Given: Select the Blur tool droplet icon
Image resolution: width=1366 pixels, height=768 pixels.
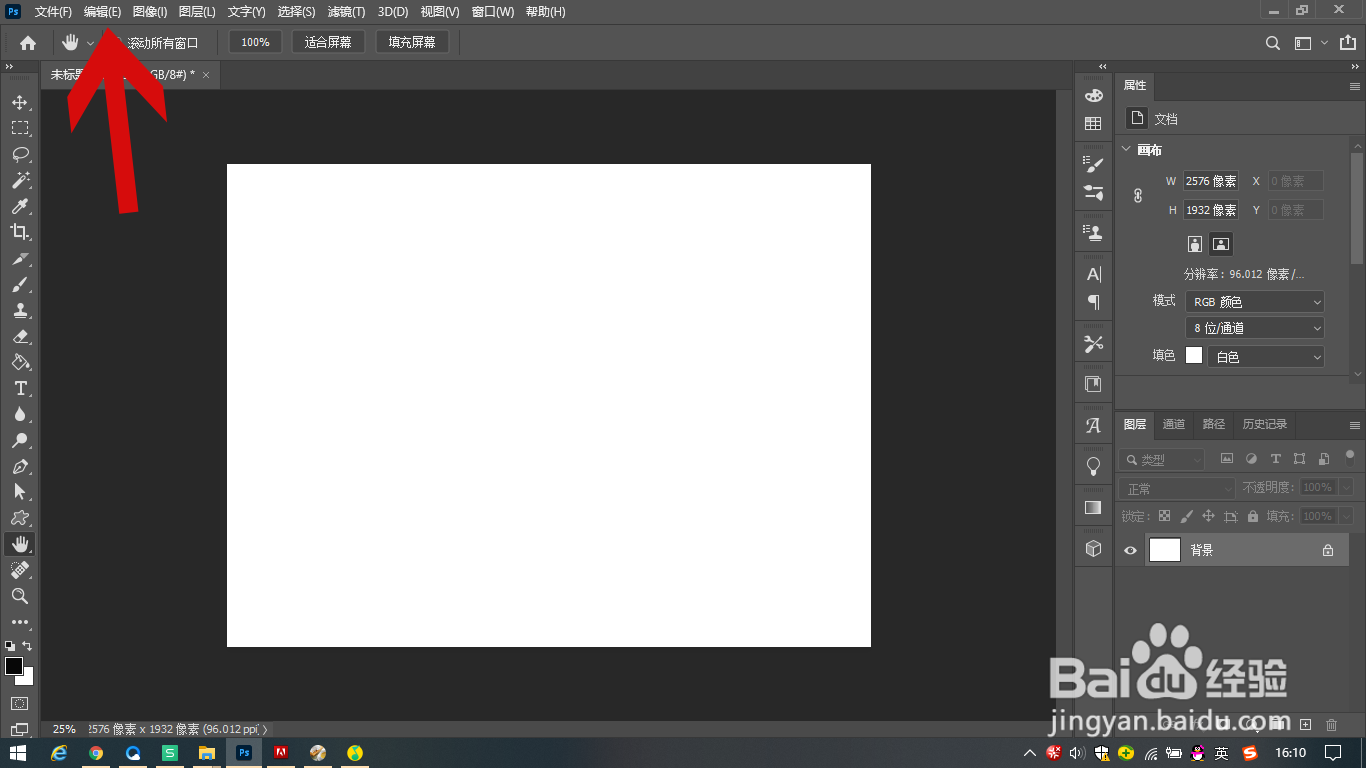Looking at the screenshot, I should (x=20, y=414).
